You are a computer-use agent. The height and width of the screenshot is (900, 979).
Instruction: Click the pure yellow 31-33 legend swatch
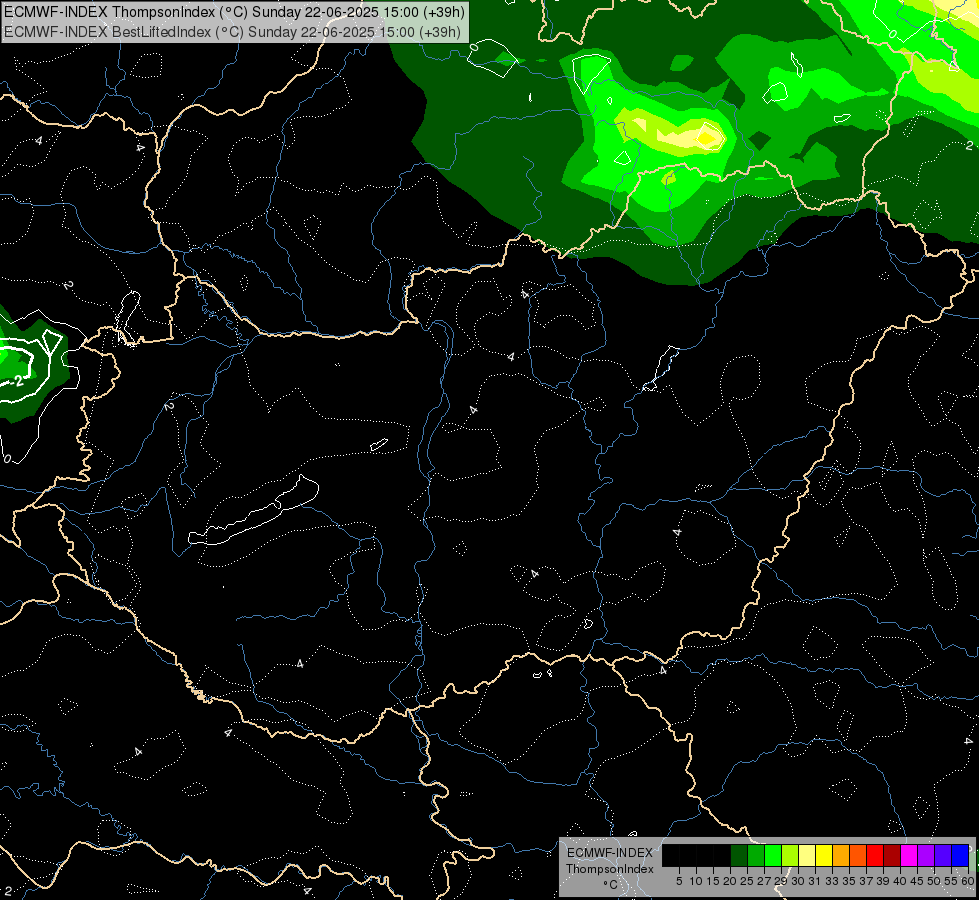tap(824, 855)
